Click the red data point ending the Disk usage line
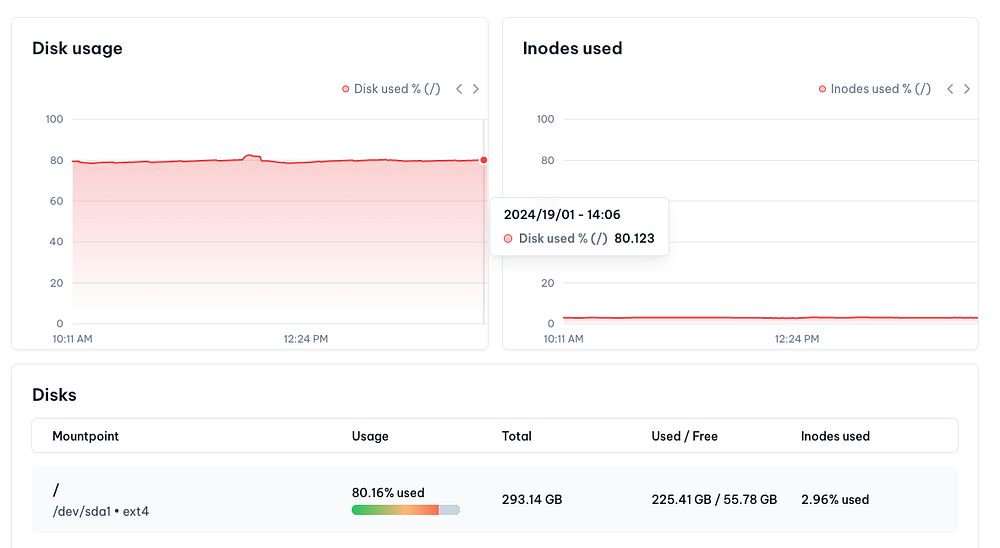Viewport: 1000px width, 548px height. (484, 160)
